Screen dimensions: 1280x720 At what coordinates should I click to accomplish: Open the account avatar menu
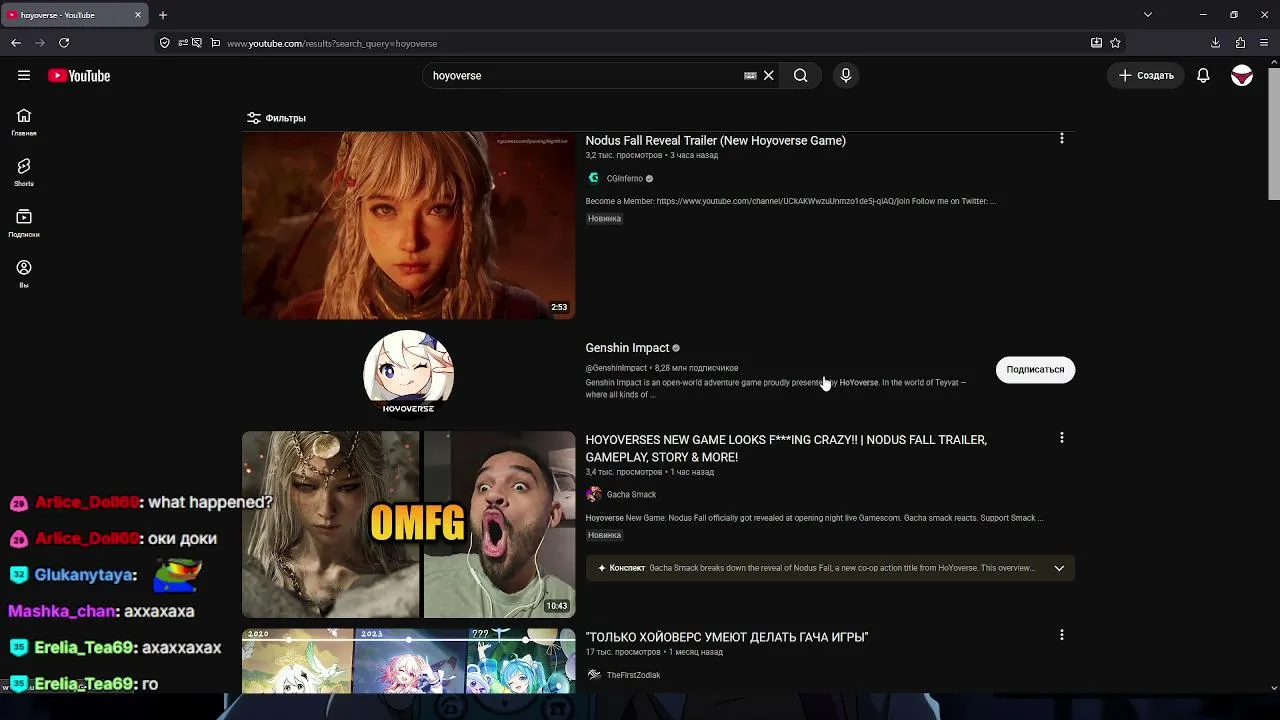pos(1242,76)
